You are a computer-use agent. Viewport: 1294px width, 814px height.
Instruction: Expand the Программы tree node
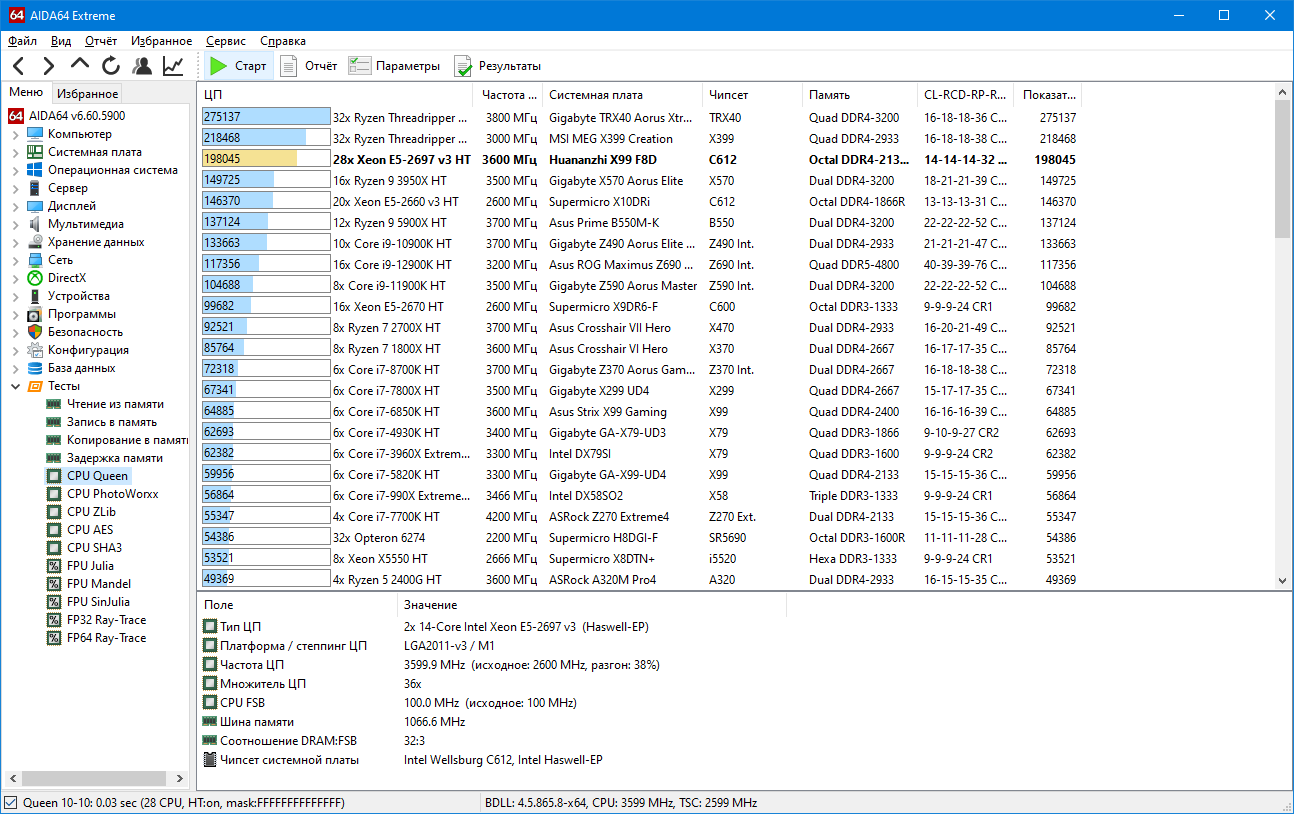(x=15, y=314)
